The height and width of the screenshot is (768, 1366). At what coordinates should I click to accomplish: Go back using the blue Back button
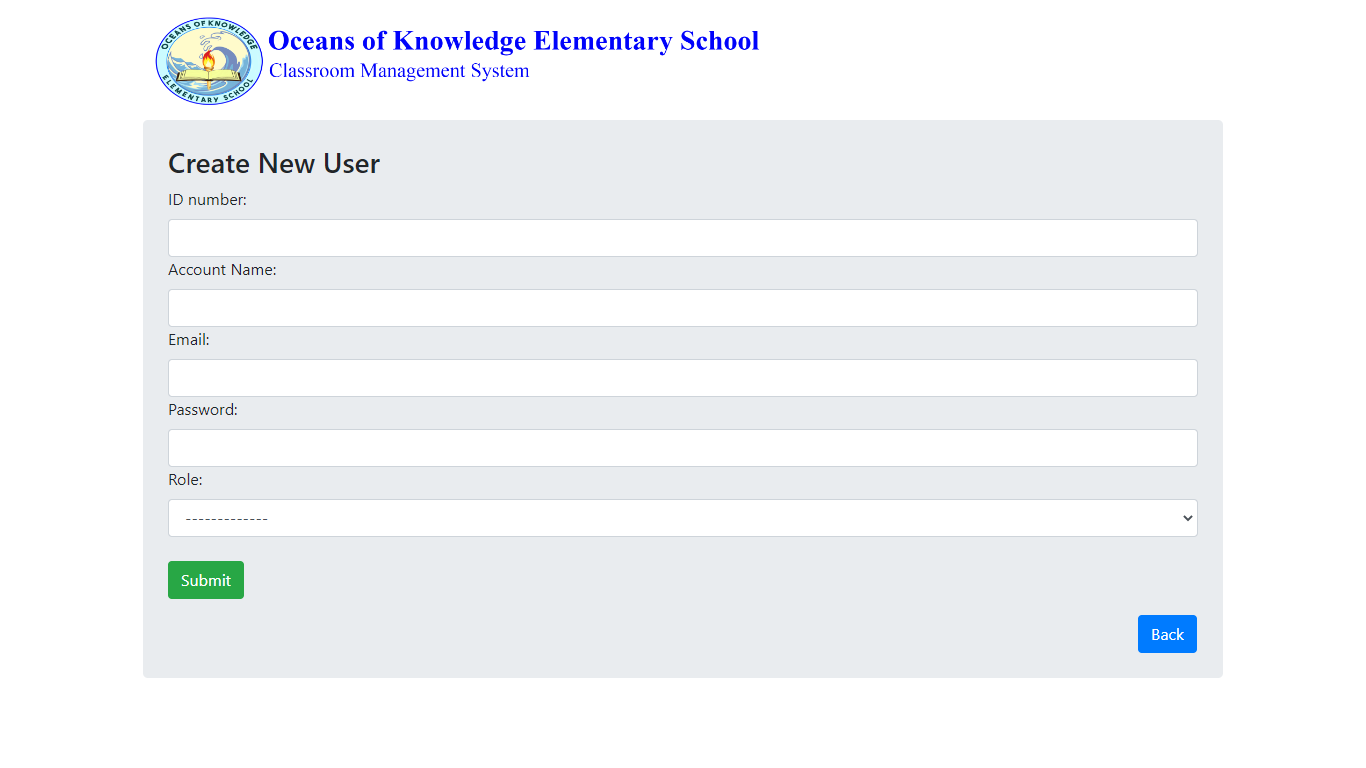(1167, 634)
